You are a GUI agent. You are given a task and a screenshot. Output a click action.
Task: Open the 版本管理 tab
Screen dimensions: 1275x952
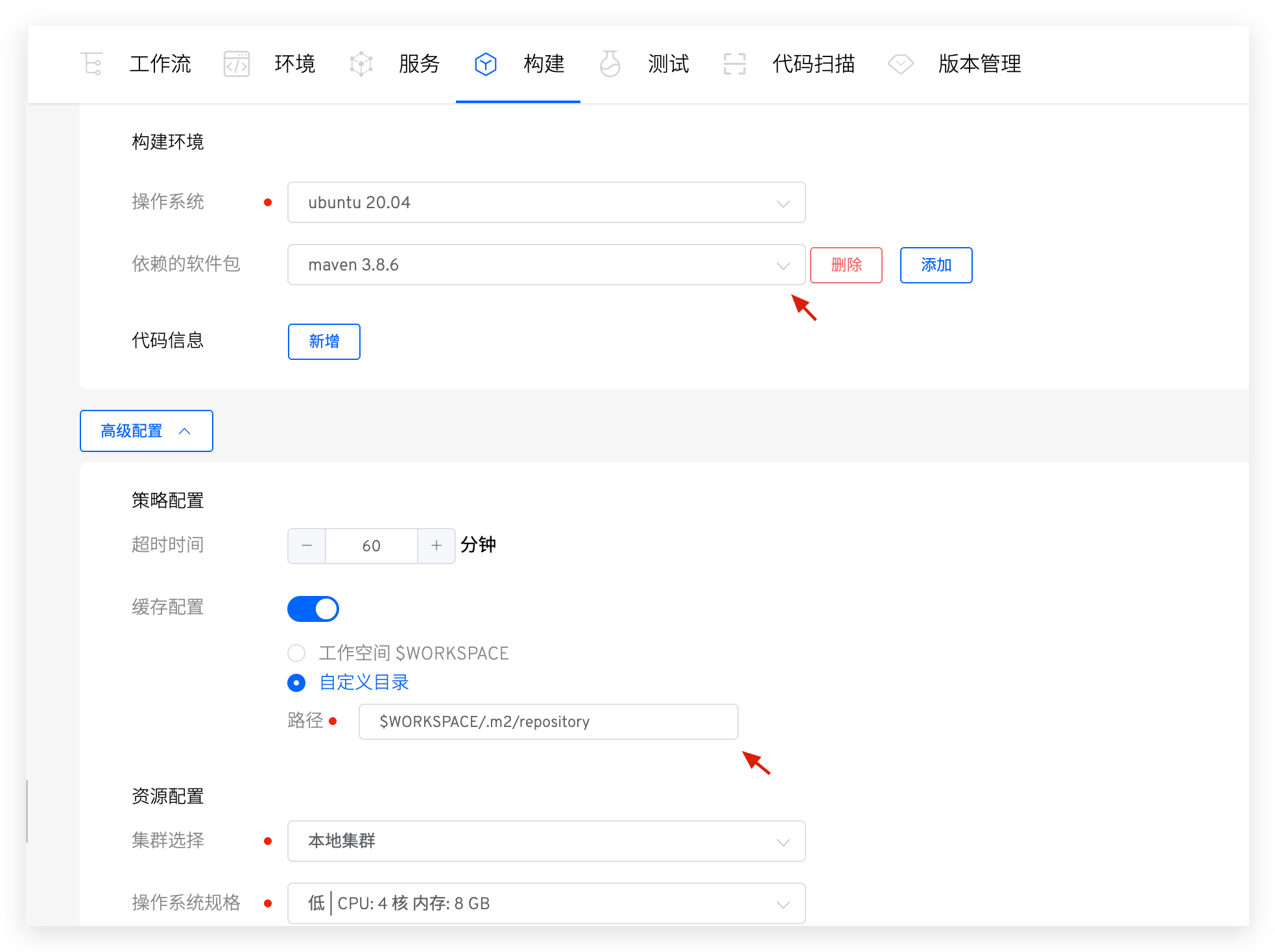(x=979, y=64)
